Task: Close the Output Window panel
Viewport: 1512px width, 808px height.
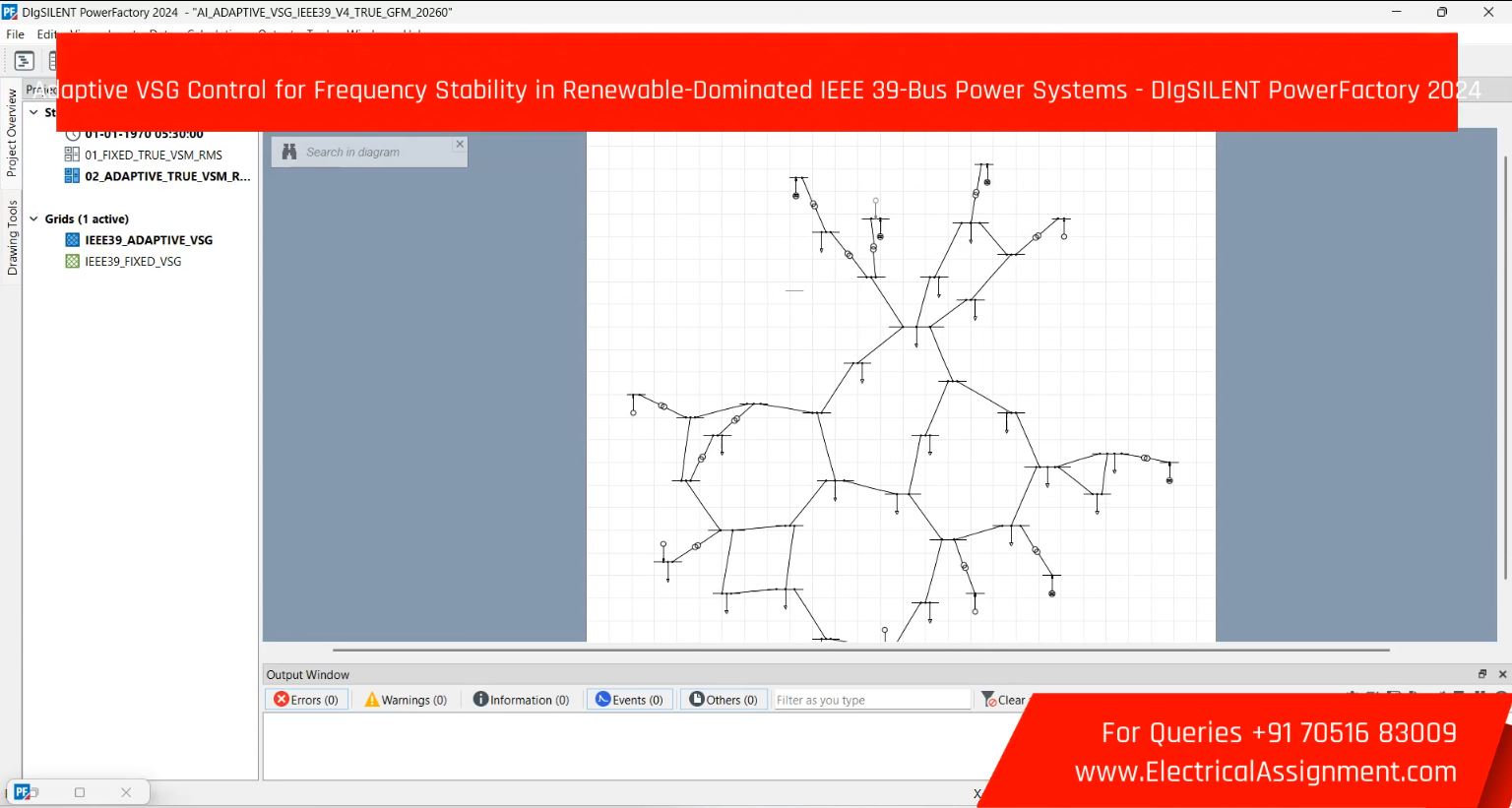Action: (x=1502, y=674)
